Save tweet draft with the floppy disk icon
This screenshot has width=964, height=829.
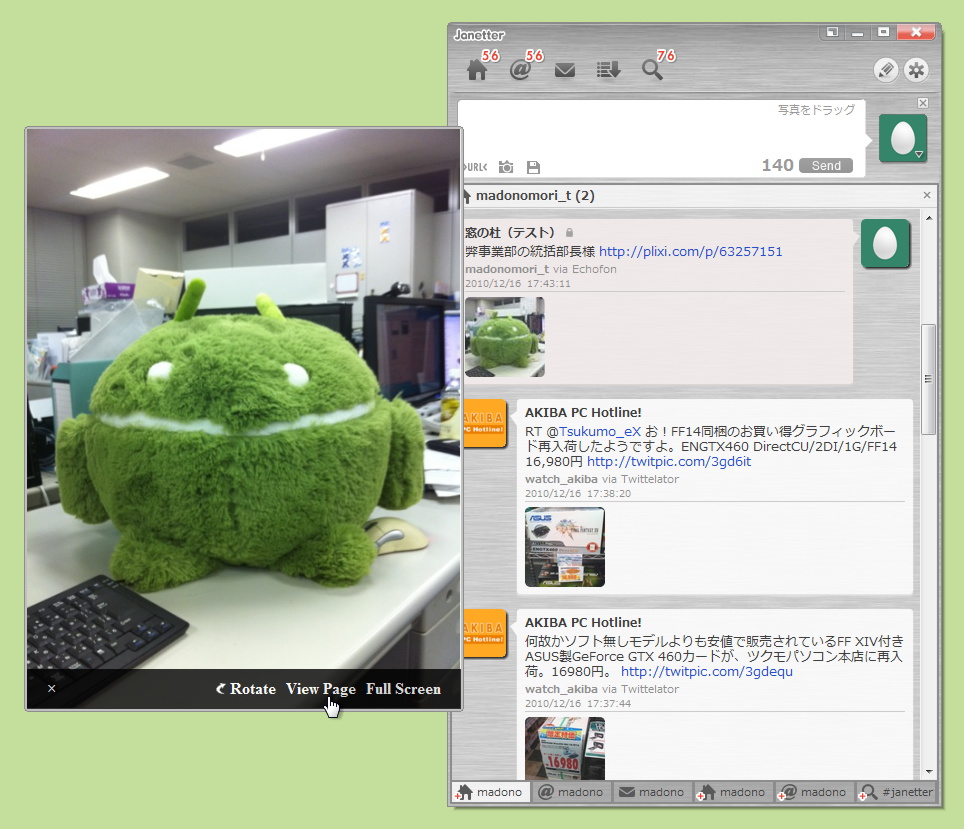(x=533, y=167)
